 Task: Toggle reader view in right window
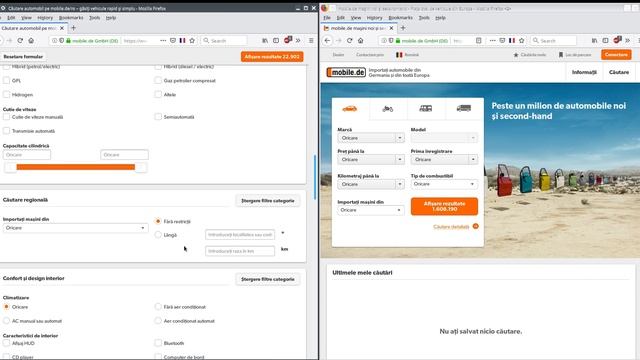[x=478, y=40]
